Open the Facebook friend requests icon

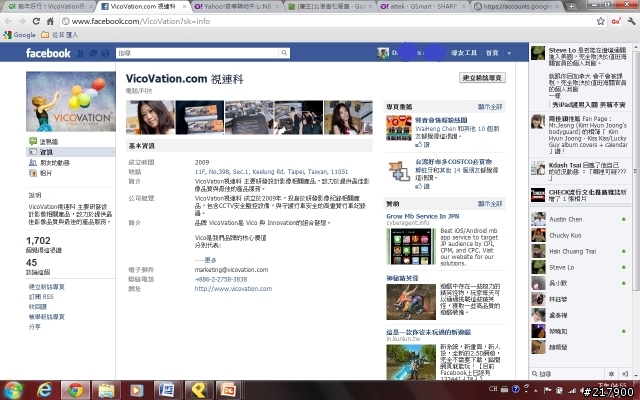click(x=80, y=53)
